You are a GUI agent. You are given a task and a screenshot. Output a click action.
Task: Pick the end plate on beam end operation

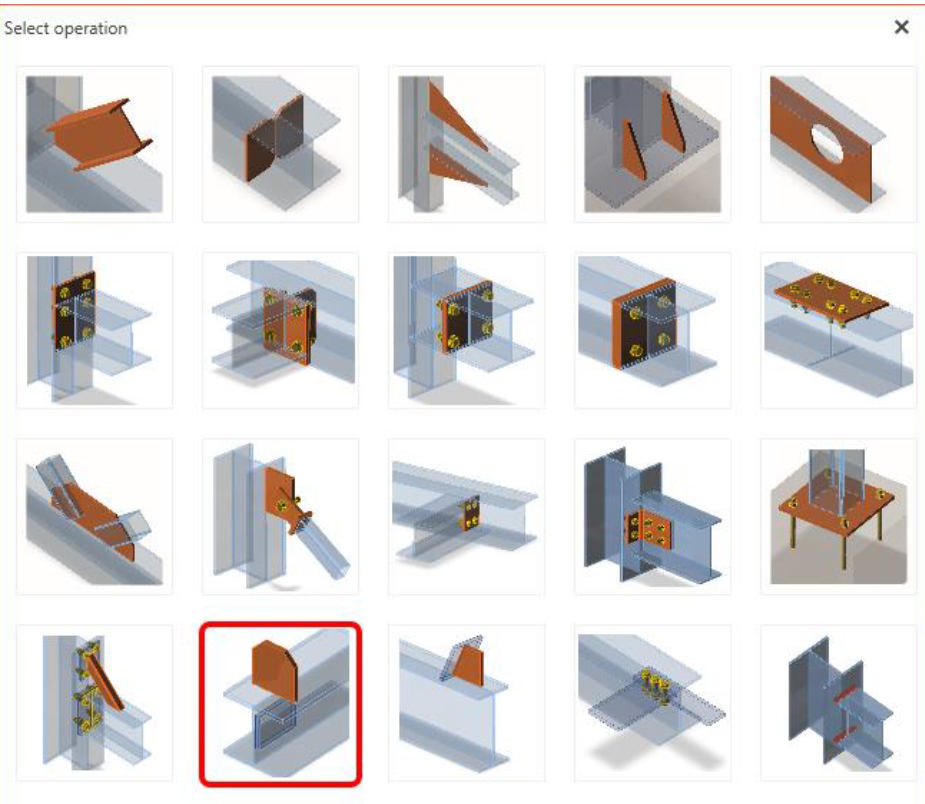(652, 330)
